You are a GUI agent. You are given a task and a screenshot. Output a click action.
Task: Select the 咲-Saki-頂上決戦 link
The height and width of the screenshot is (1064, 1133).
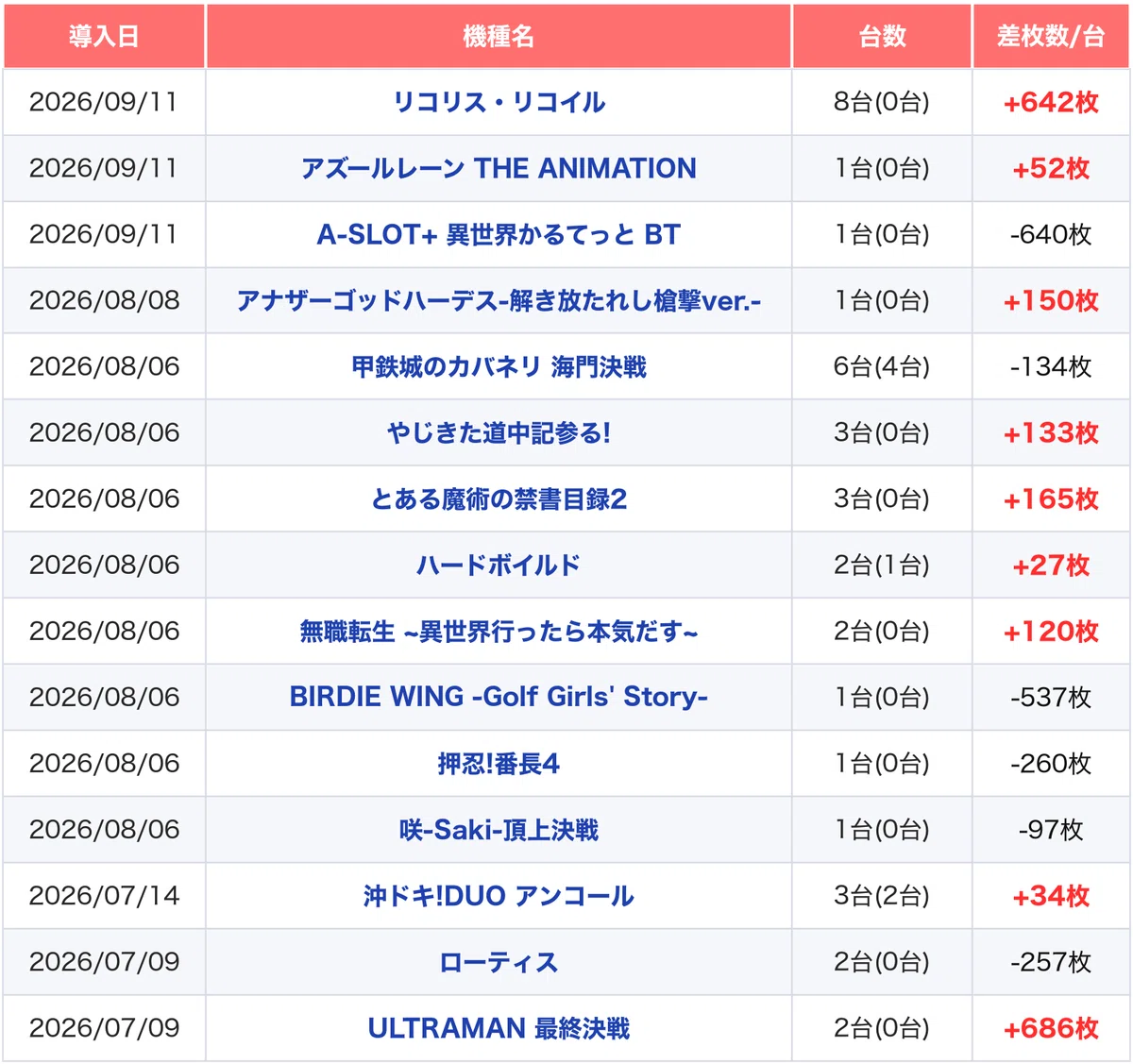click(x=499, y=829)
